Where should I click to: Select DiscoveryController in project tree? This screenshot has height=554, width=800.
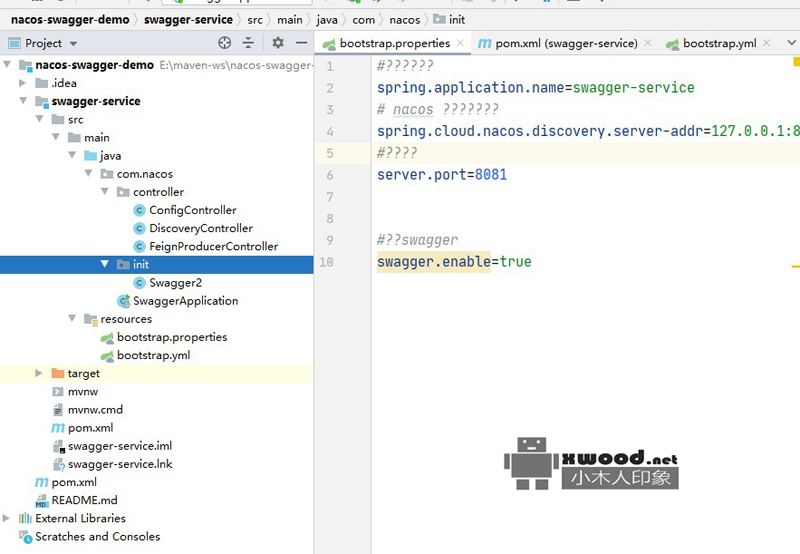[x=201, y=228]
